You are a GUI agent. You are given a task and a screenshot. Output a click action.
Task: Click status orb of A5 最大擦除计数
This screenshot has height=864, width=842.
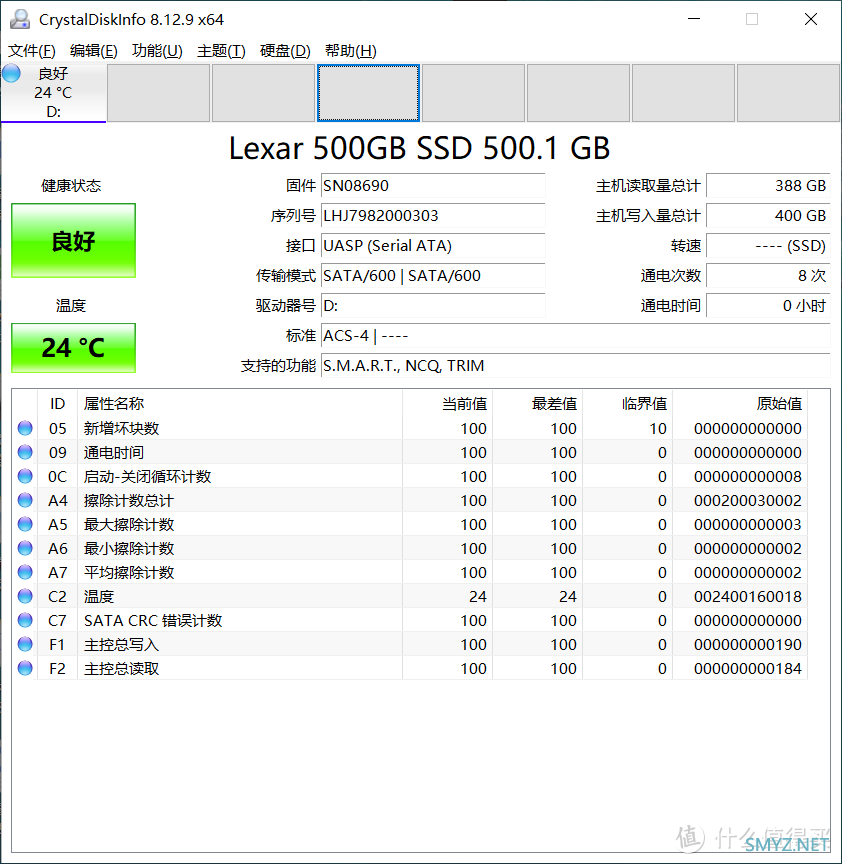pos(25,524)
